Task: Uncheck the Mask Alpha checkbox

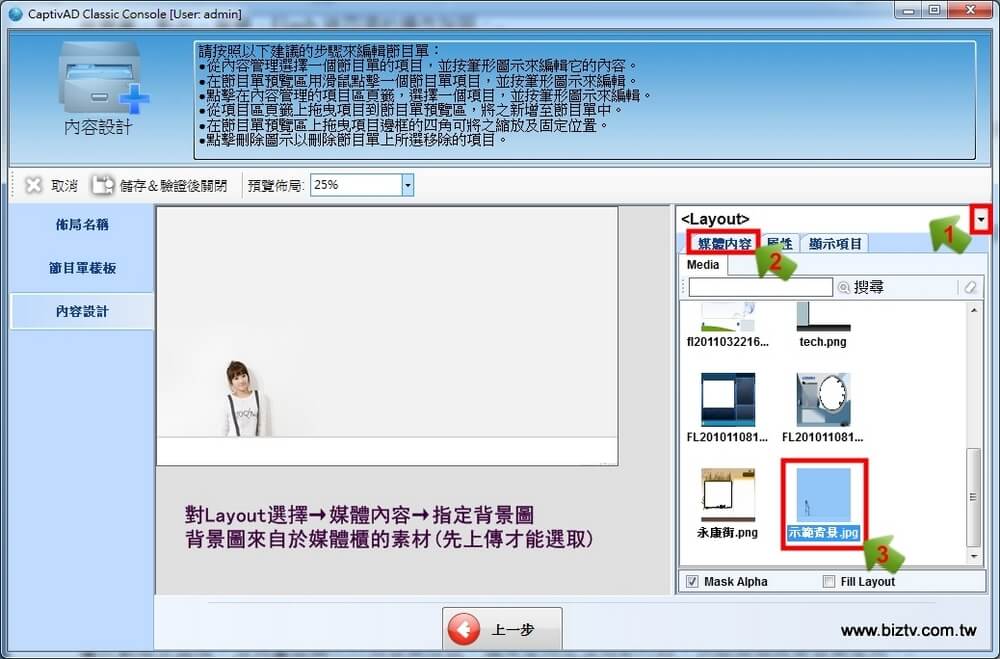Action: pos(692,581)
